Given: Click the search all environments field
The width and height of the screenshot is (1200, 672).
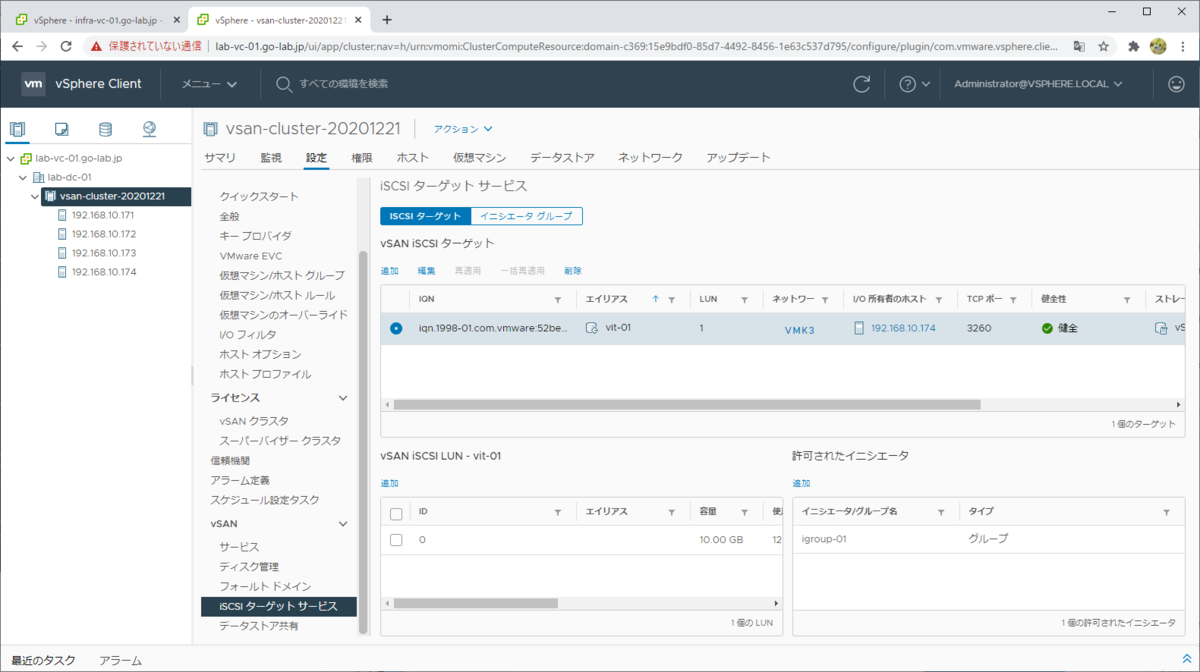Looking at the screenshot, I should coord(344,84).
